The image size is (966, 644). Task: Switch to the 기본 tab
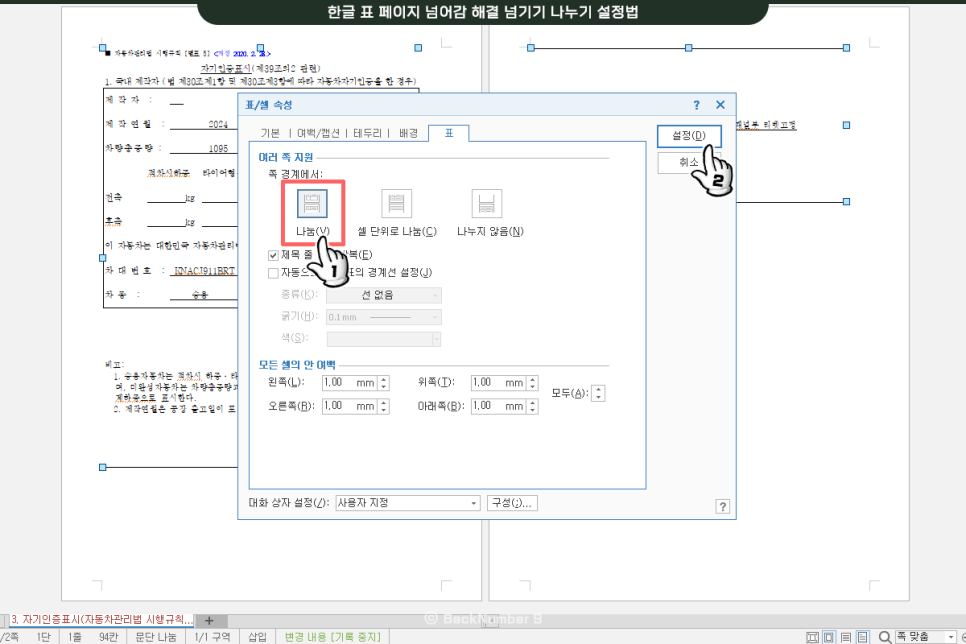270,133
